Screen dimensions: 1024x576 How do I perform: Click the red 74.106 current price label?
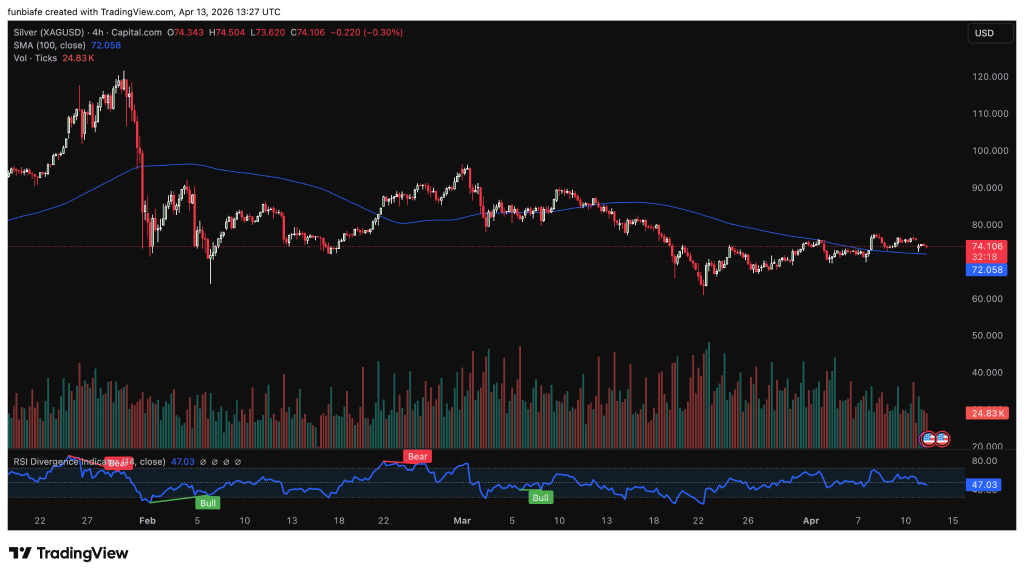987,246
